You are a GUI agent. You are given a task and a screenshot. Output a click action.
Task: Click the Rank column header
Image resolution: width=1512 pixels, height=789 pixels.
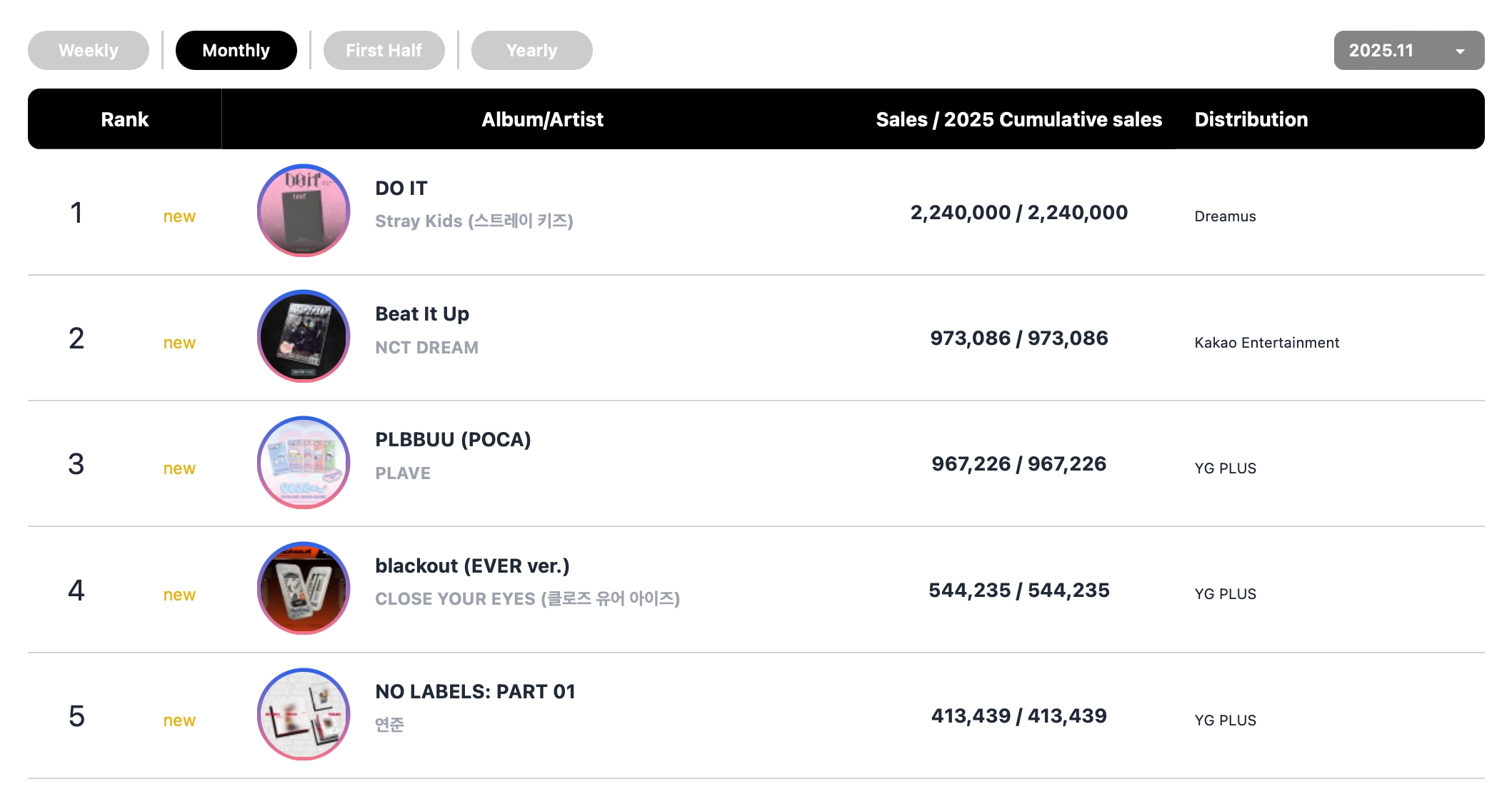tap(124, 119)
